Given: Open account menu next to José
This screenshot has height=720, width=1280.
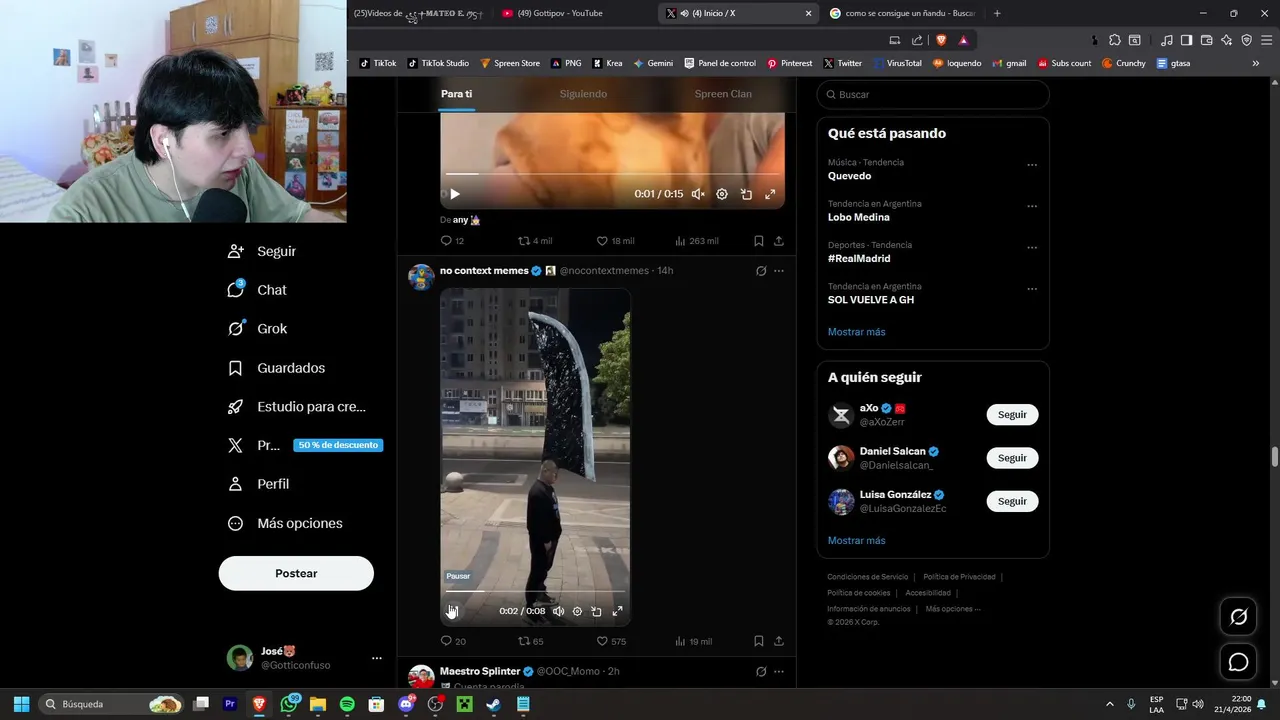Looking at the screenshot, I should (377, 658).
